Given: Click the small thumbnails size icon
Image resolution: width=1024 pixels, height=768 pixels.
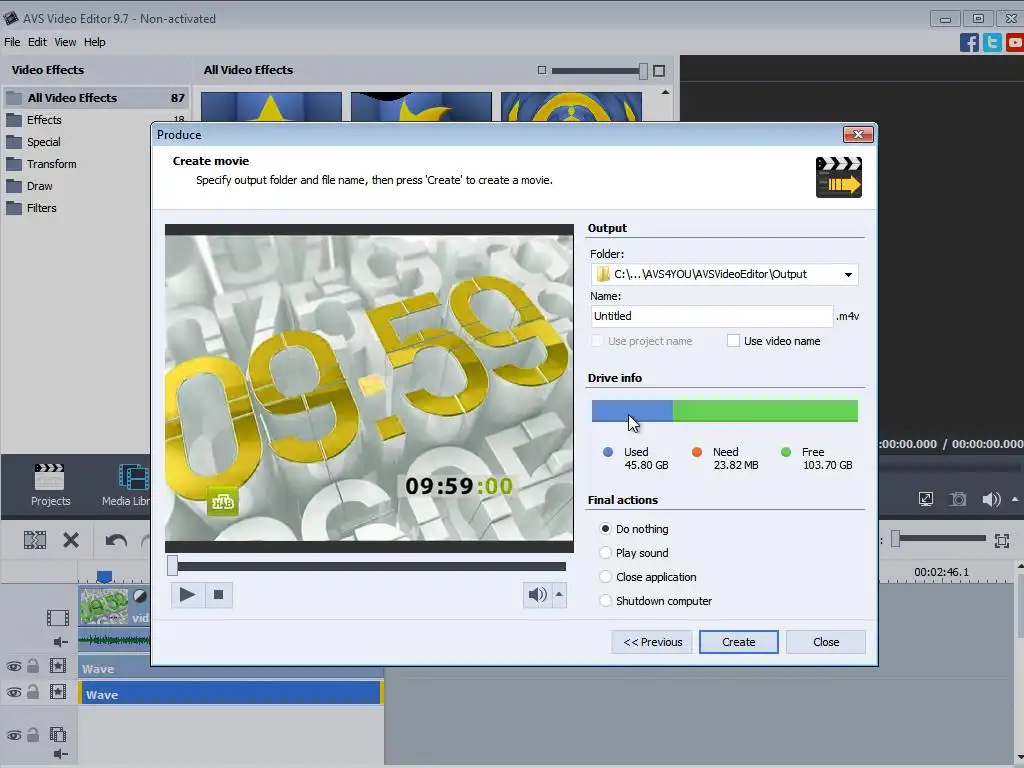Looking at the screenshot, I should pos(541,70).
